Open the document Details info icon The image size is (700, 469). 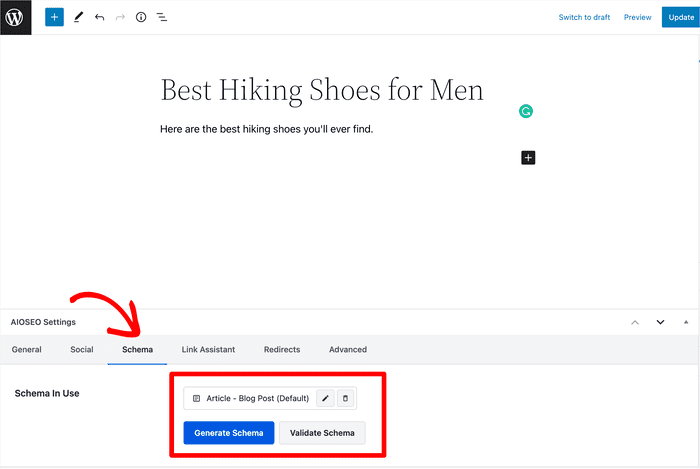pos(141,17)
